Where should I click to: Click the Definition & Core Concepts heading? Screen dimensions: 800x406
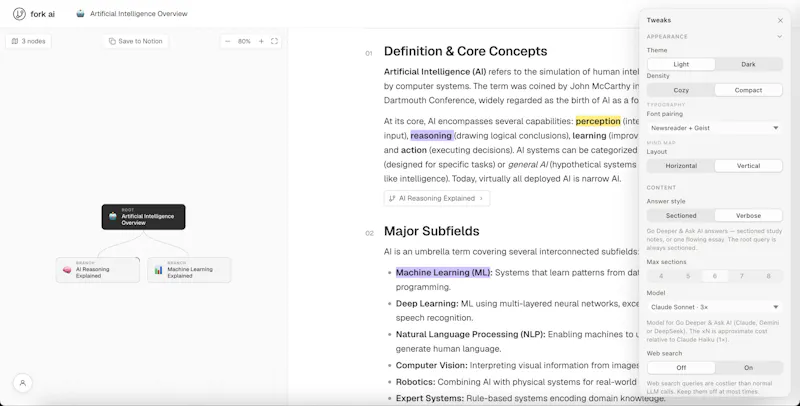(x=465, y=51)
